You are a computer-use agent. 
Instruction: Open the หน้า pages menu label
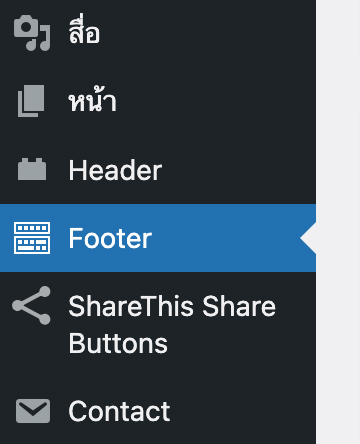(x=93, y=99)
